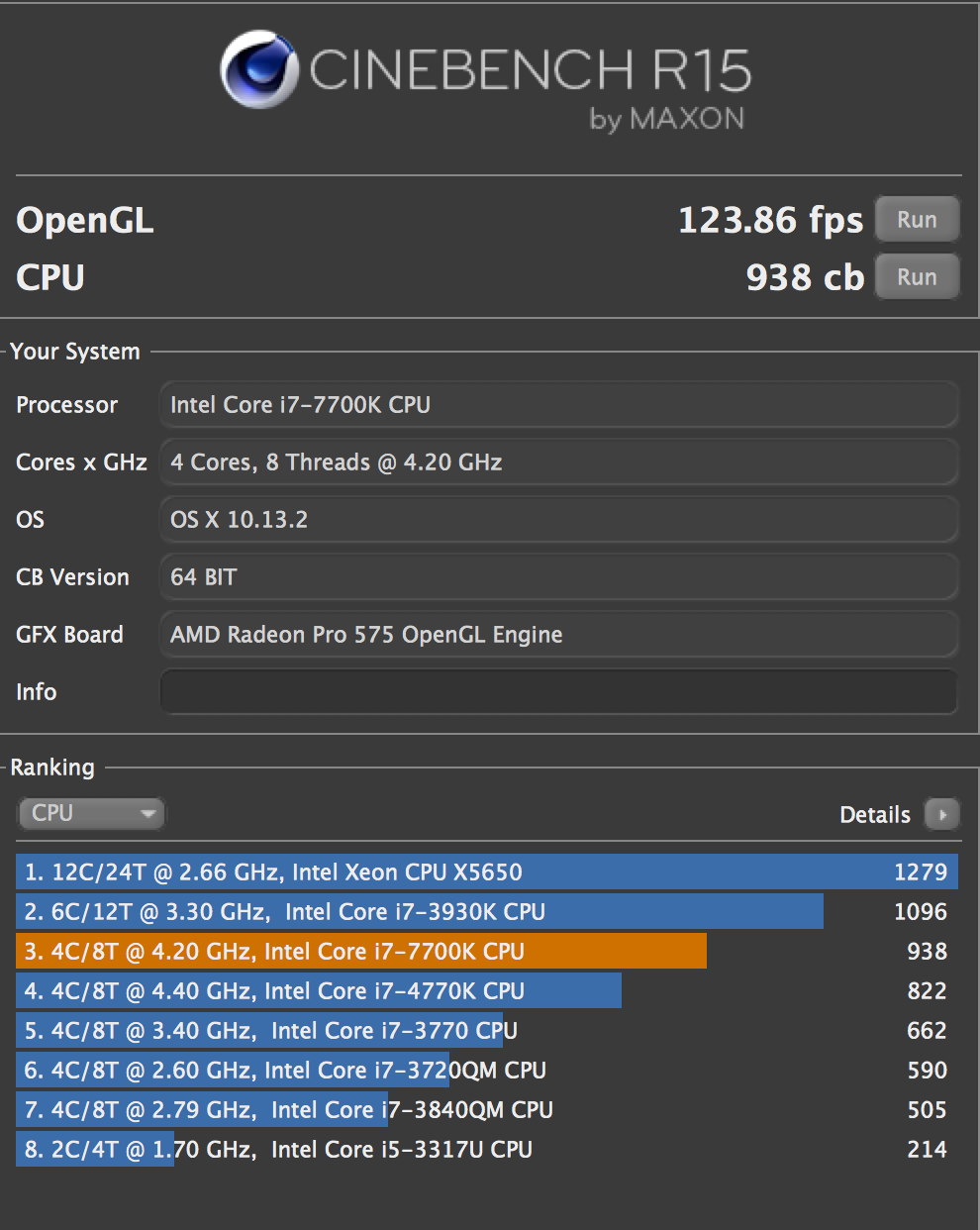Select the i7-4770K ranking entry
The height and width of the screenshot is (1230, 980).
485,991
